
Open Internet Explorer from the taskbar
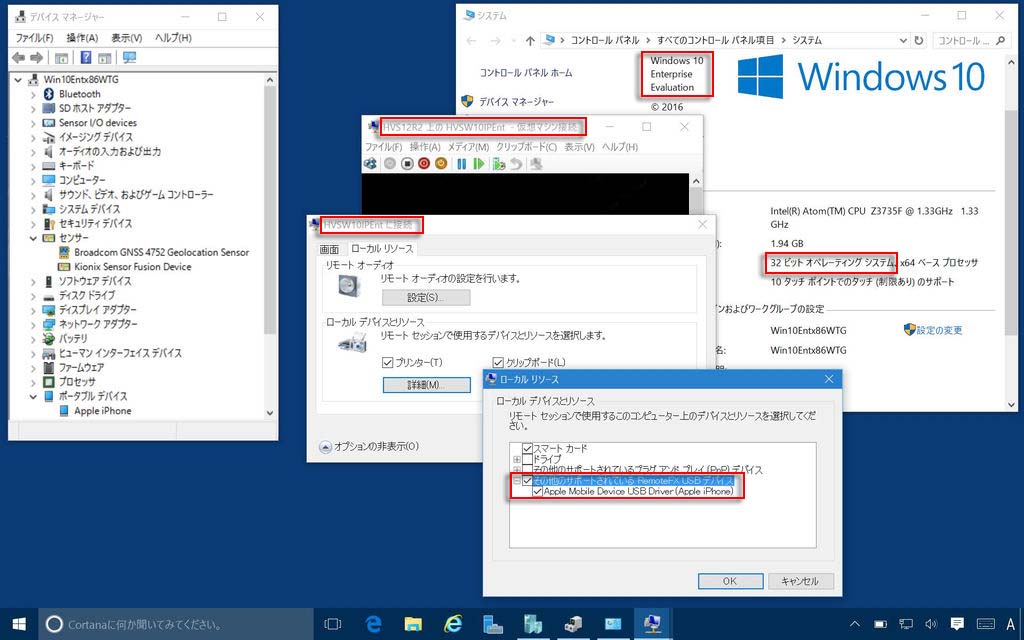pyautogui.click(x=453, y=624)
